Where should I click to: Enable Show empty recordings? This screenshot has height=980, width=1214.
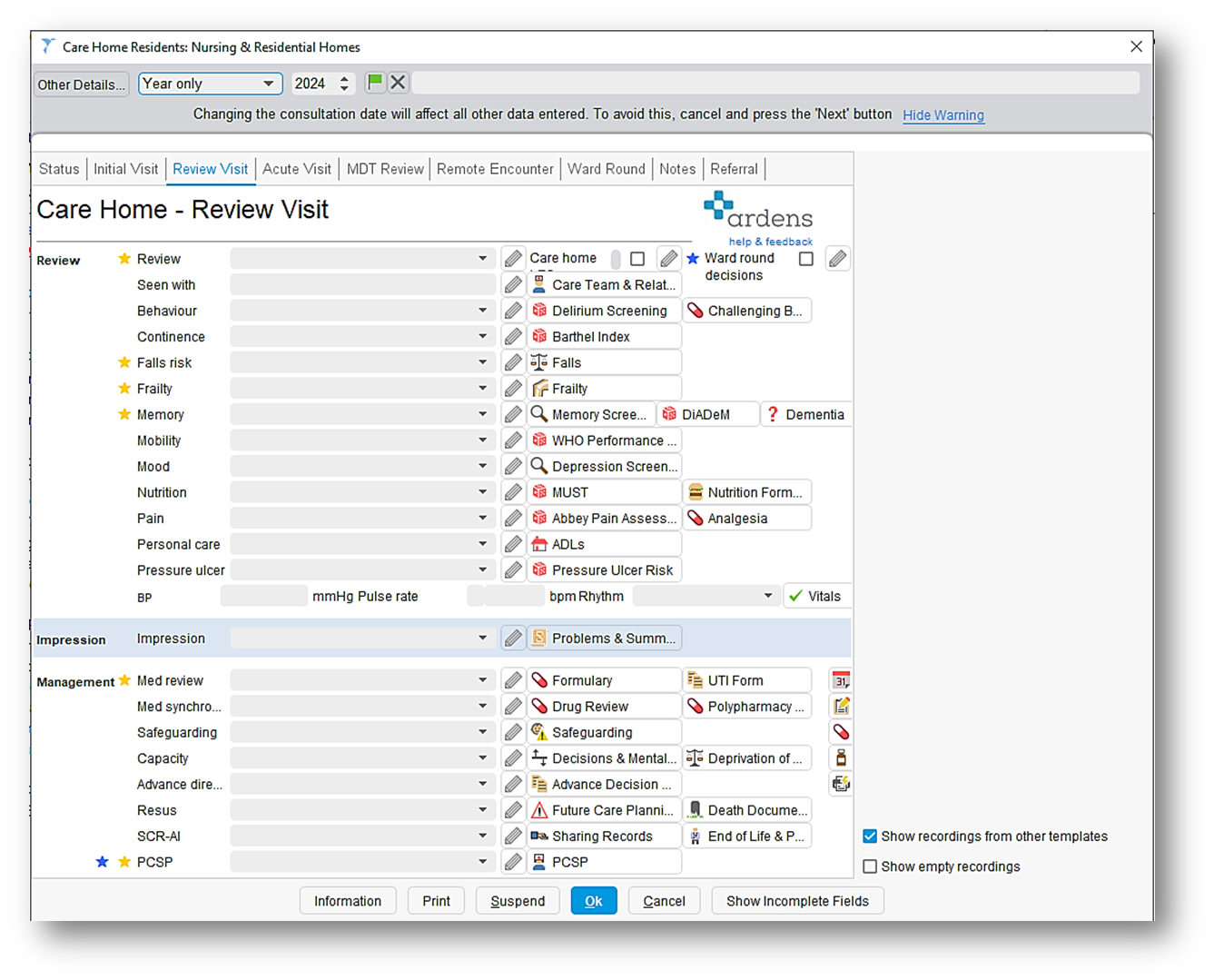[x=870, y=866]
